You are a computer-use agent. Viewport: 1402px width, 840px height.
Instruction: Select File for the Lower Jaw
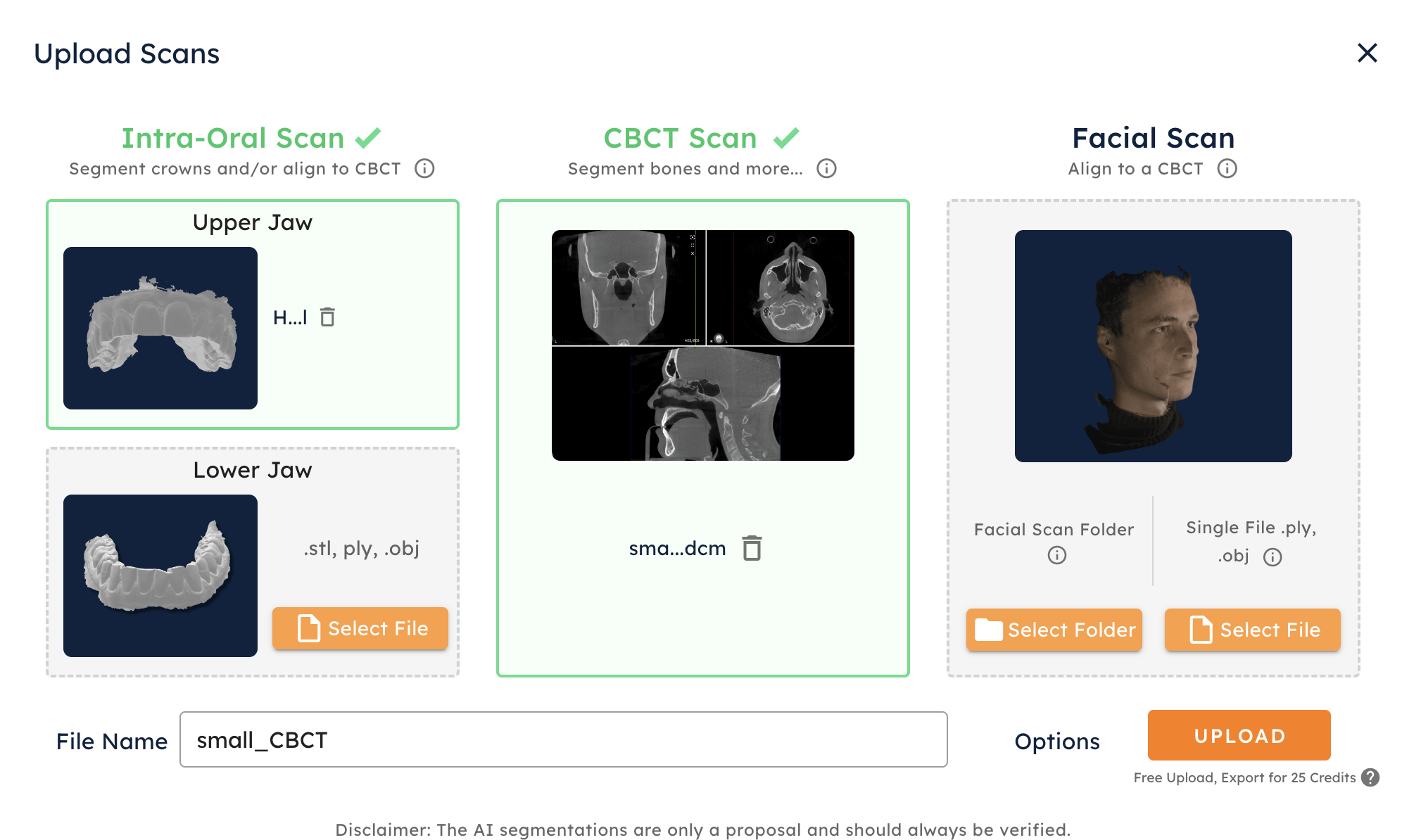pos(360,628)
